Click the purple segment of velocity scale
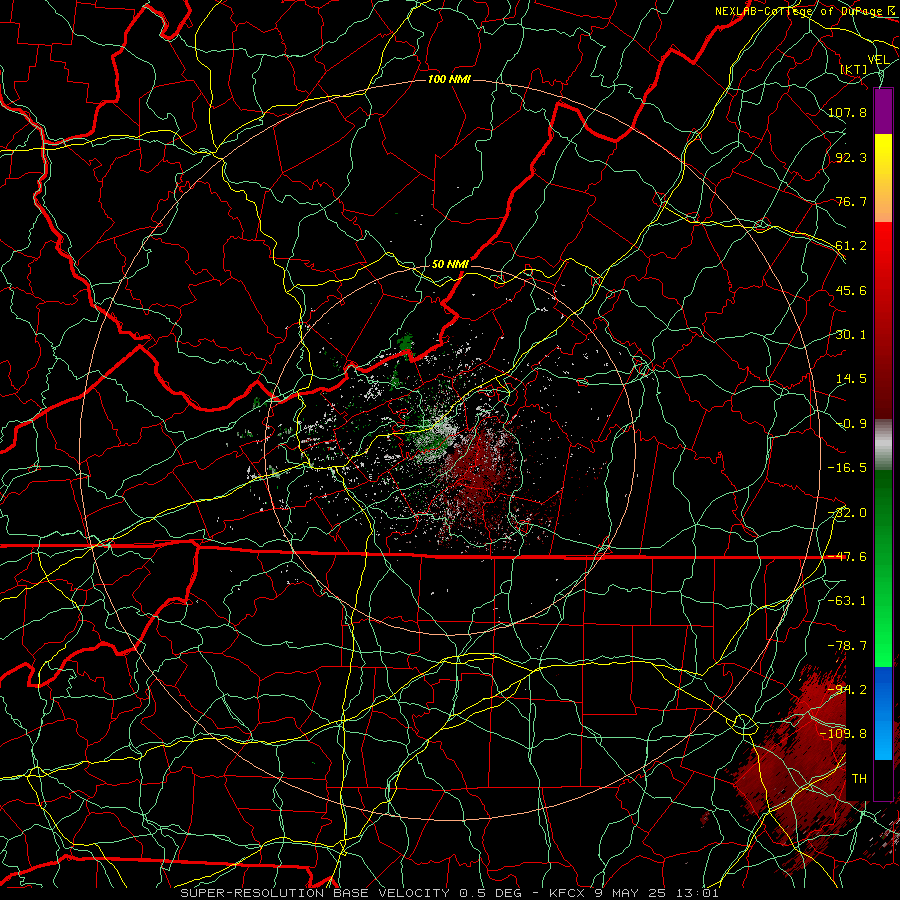 [x=883, y=111]
